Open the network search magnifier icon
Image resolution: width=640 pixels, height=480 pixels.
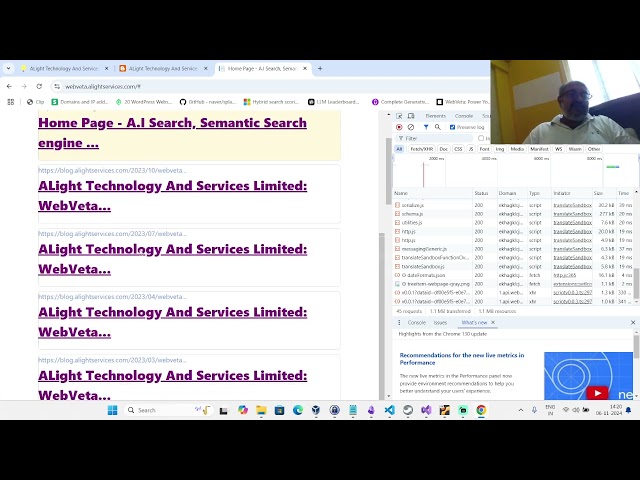(438, 127)
